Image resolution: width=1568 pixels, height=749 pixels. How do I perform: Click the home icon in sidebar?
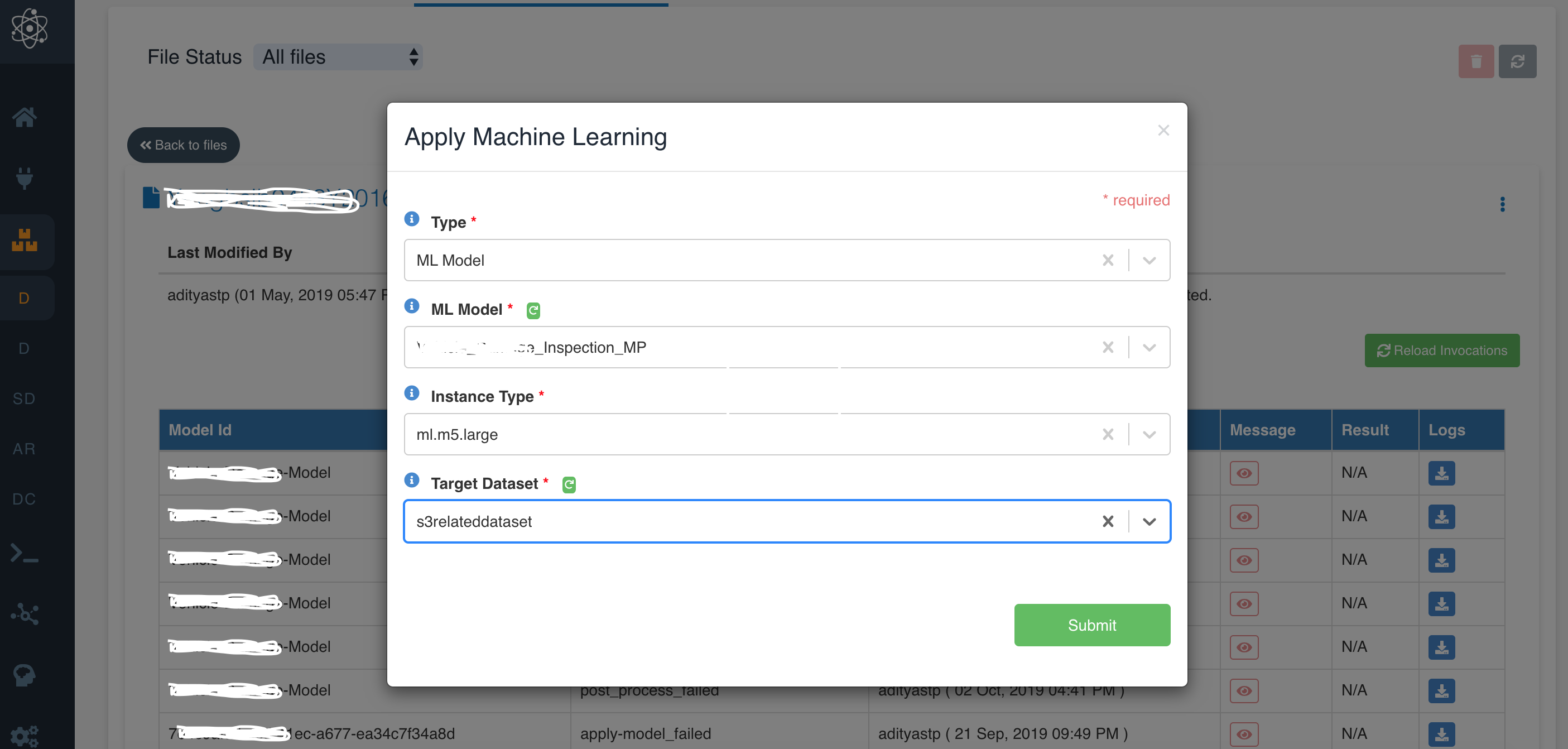25,117
